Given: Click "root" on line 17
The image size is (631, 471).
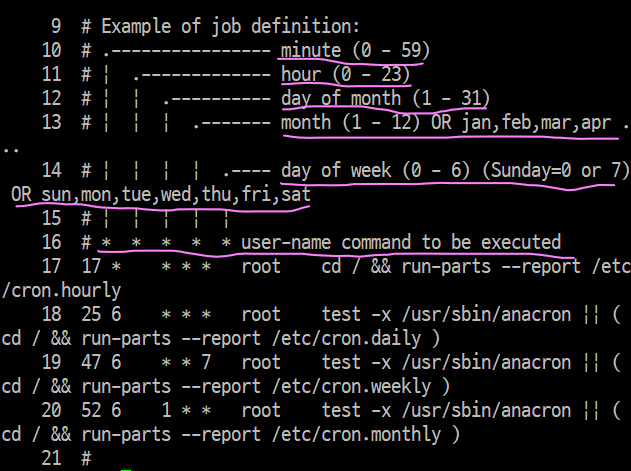Looking at the screenshot, I should click(x=261, y=266).
